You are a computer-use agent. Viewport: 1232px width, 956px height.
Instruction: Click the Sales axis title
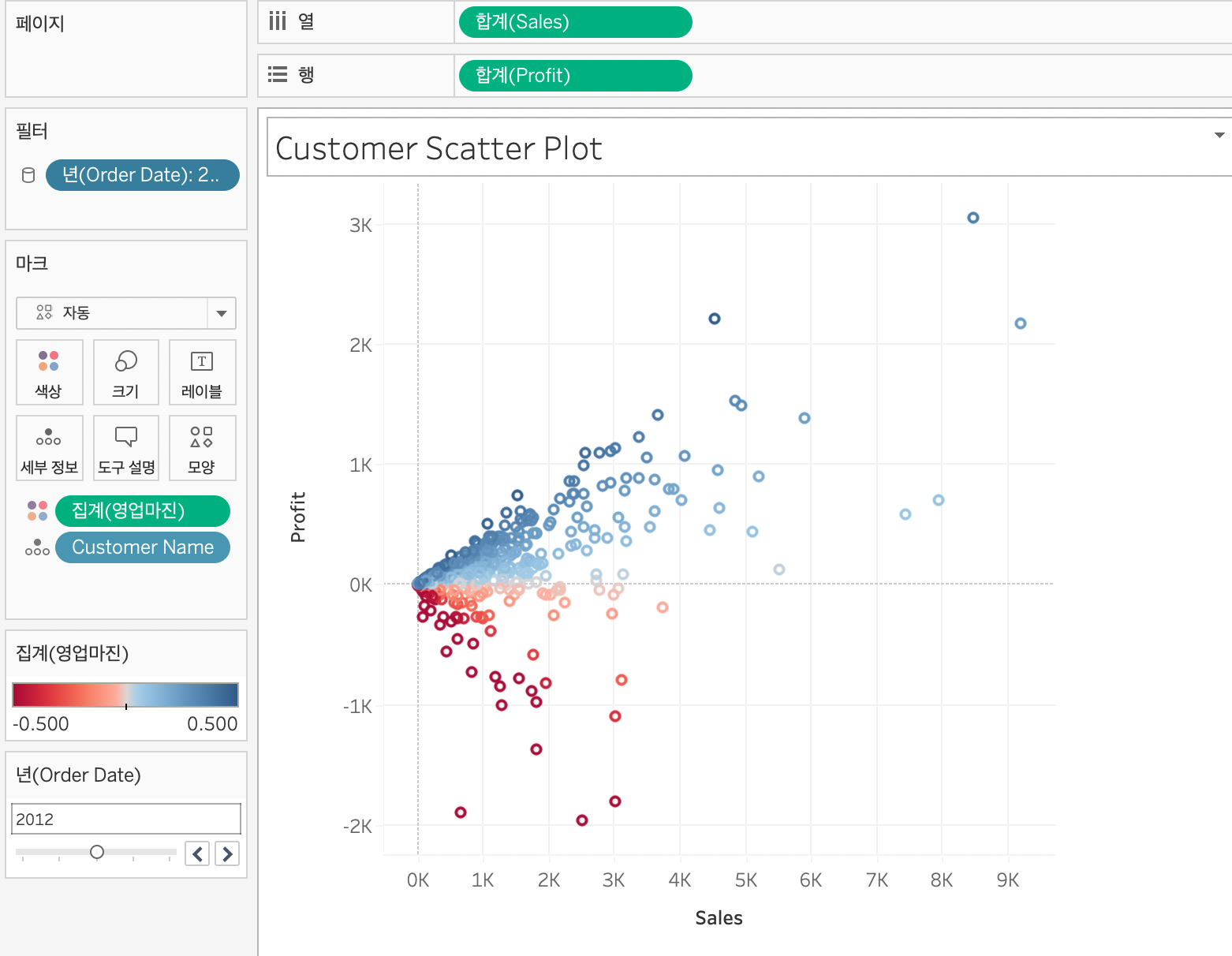[719, 918]
